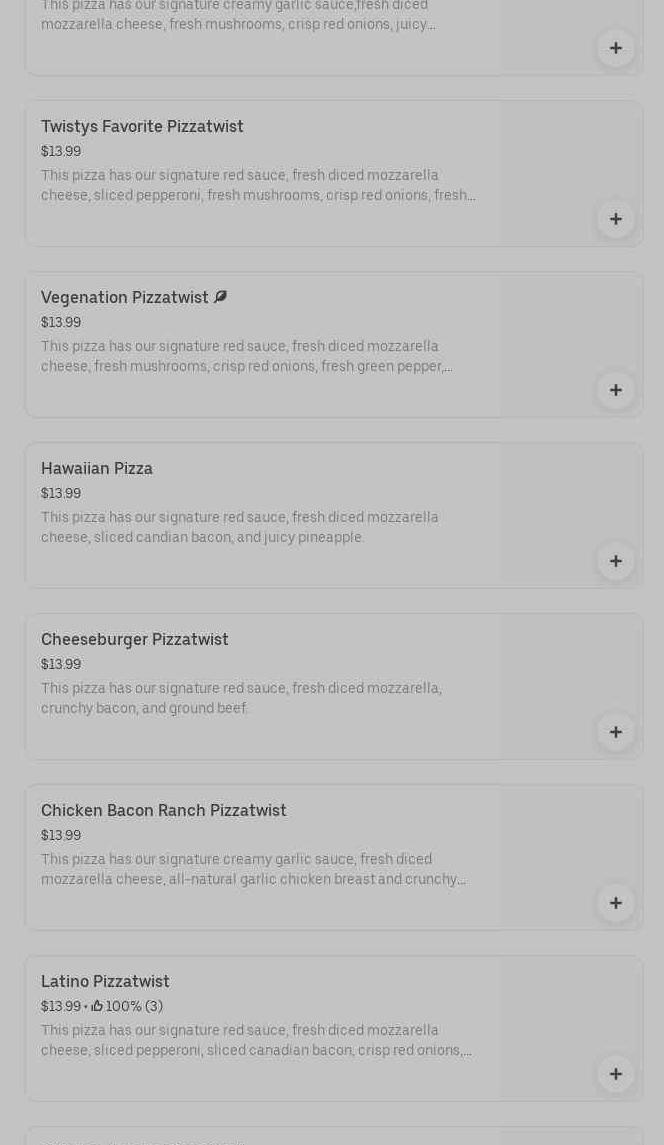The image size is (664, 1145).
Task: Add Chicken Bacon Ranch Pizzatwist to order
Action: tap(615, 903)
